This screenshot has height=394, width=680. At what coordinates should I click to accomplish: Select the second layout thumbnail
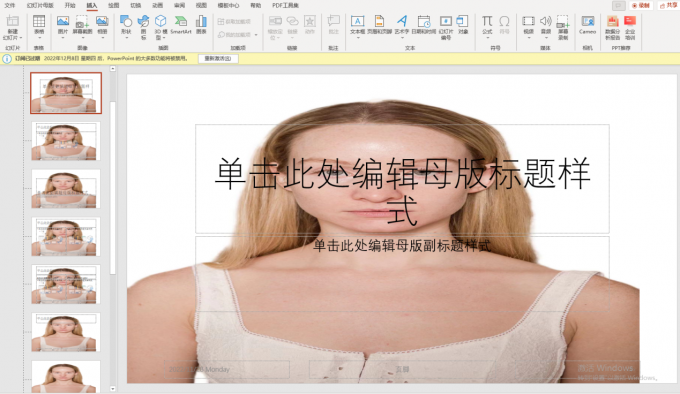[x=66, y=141]
